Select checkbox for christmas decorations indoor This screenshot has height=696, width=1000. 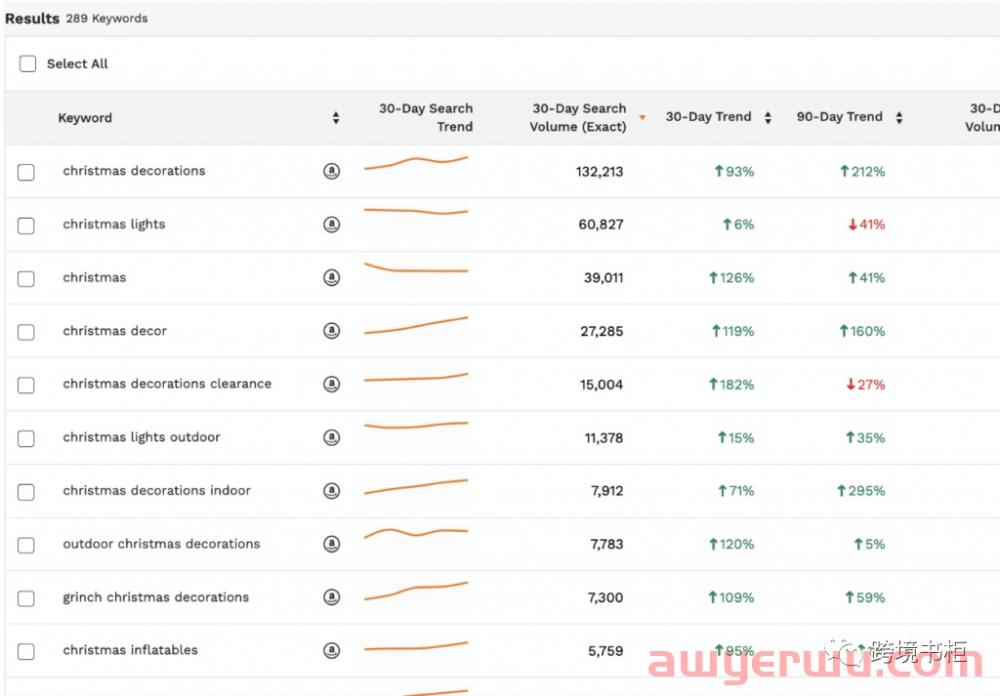(26, 492)
